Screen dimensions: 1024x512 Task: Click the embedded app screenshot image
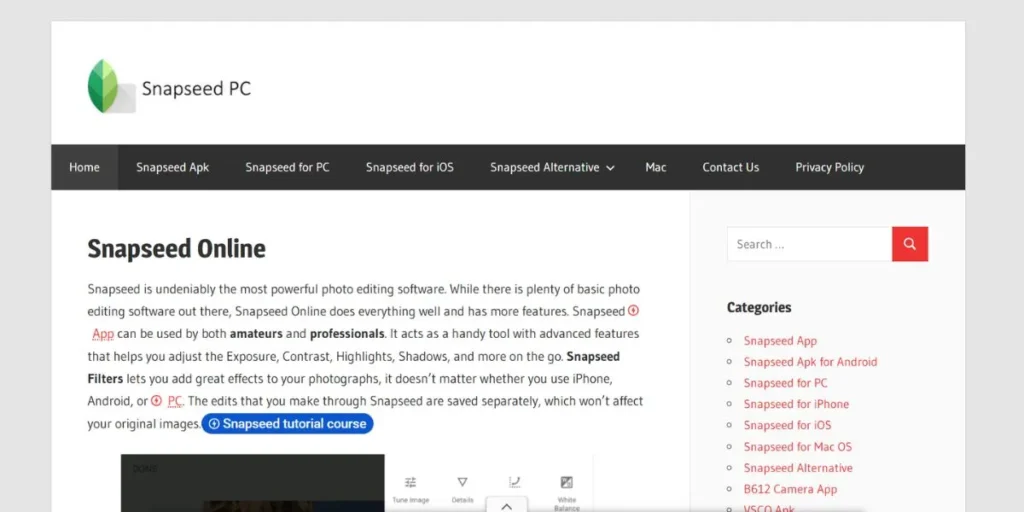point(357,483)
